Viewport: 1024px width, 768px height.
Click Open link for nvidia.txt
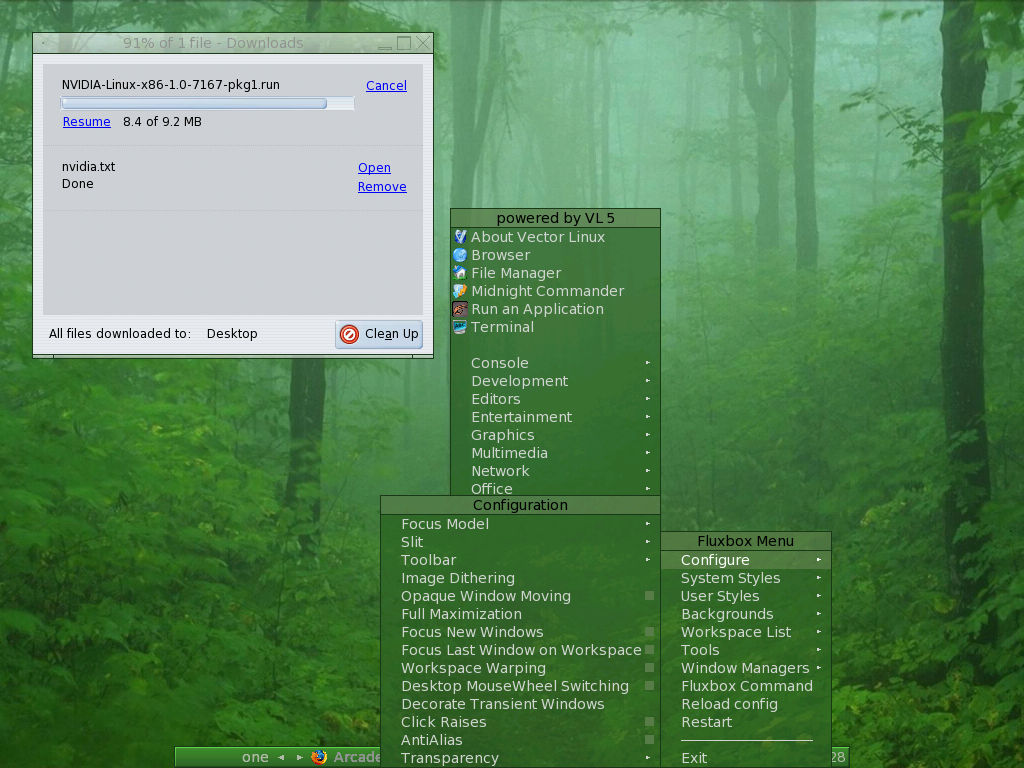click(x=374, y=168)
